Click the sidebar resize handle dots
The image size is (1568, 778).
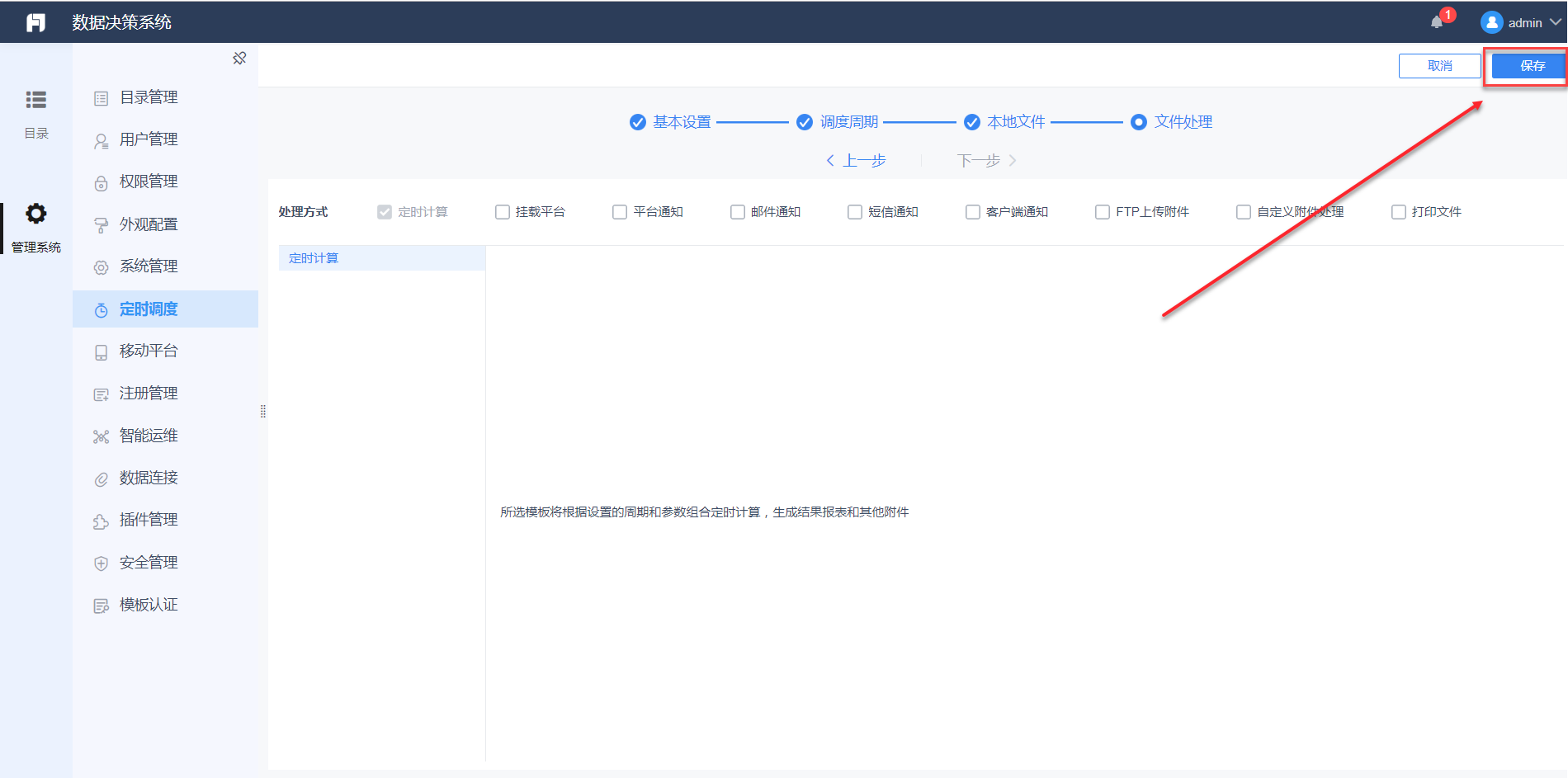263,411
